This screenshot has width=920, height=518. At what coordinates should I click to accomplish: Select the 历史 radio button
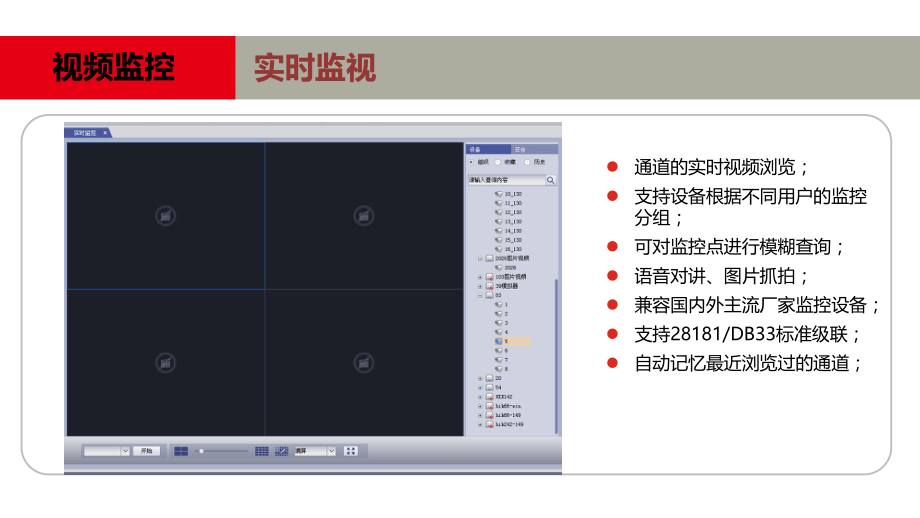[x=527, y=162]
